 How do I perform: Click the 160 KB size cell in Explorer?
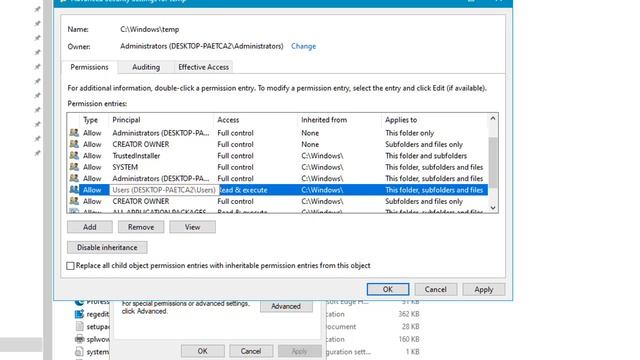click(x=409, y=339)
